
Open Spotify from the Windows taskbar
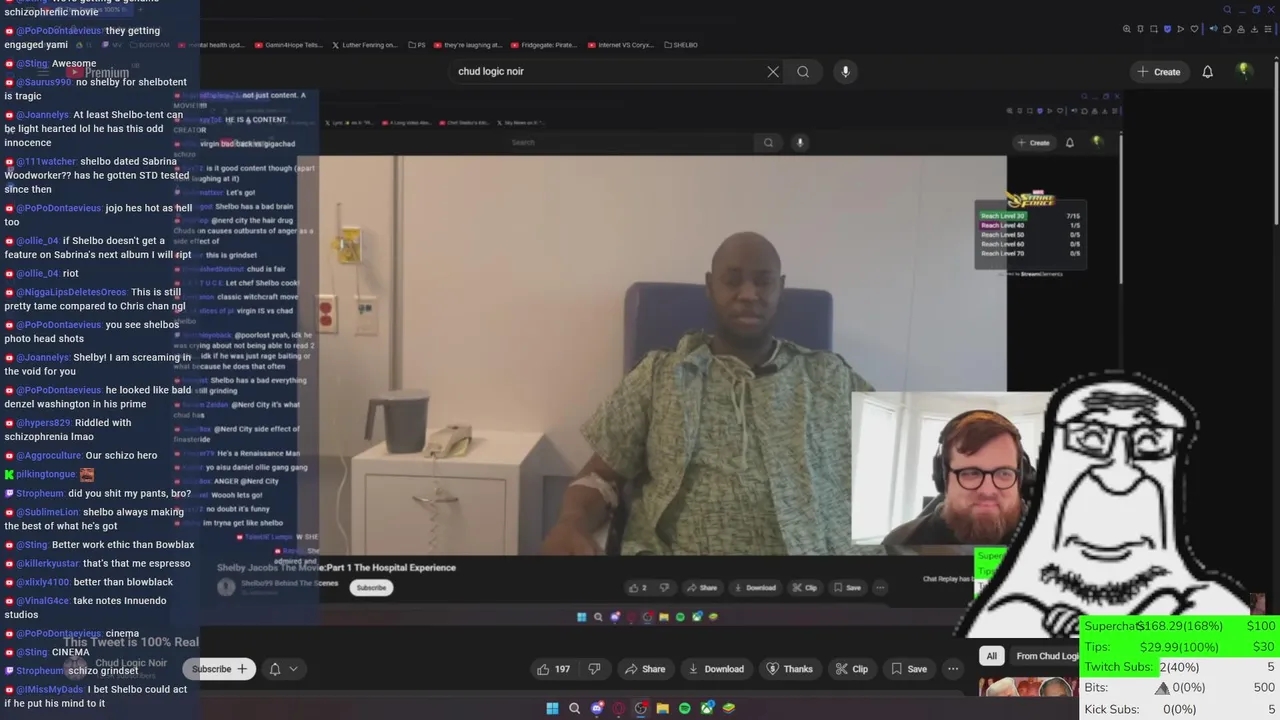684,709
